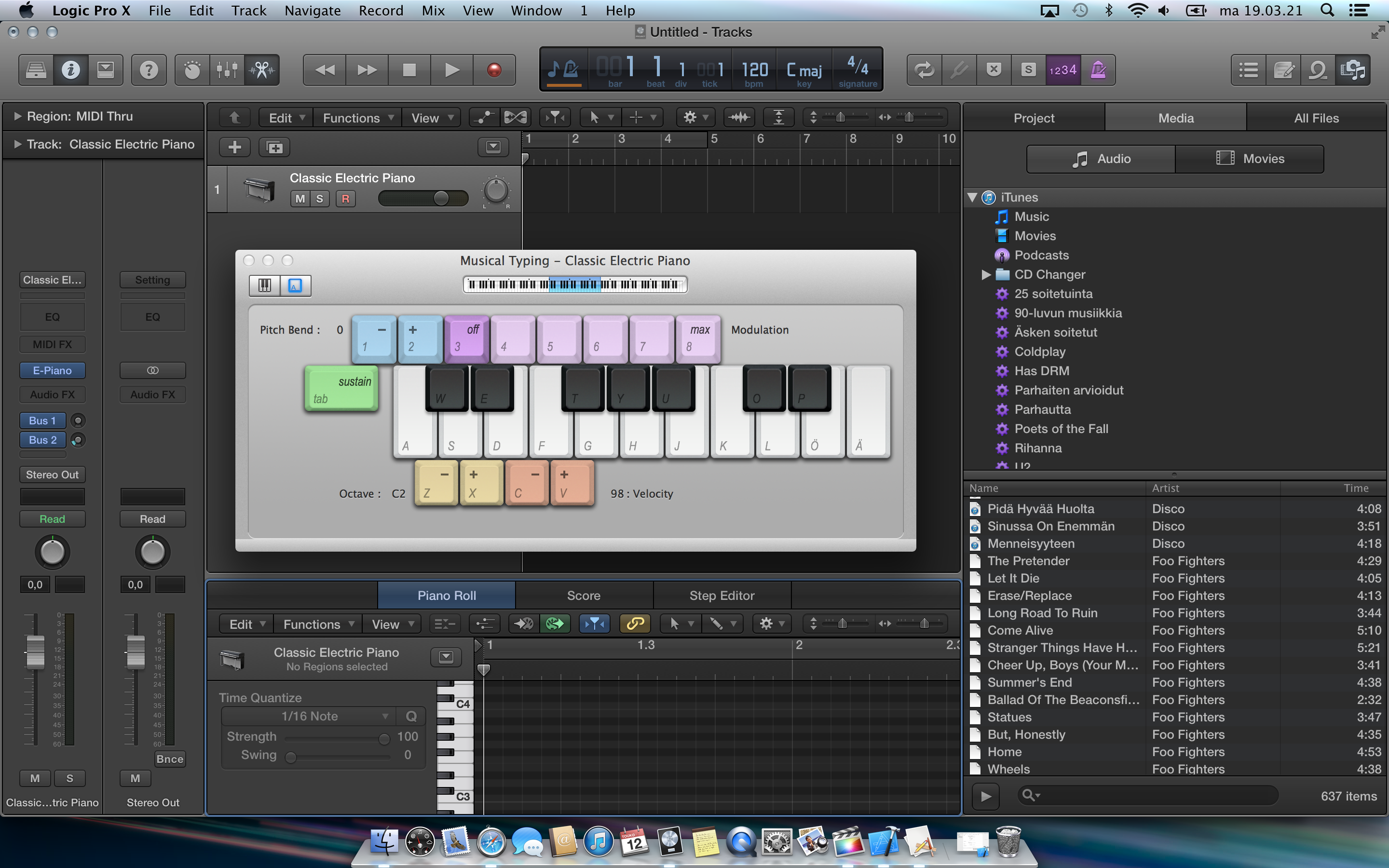Toggle the Editors scissors button
Viewport: 1389px width, 868px height.
click(262, 70)
